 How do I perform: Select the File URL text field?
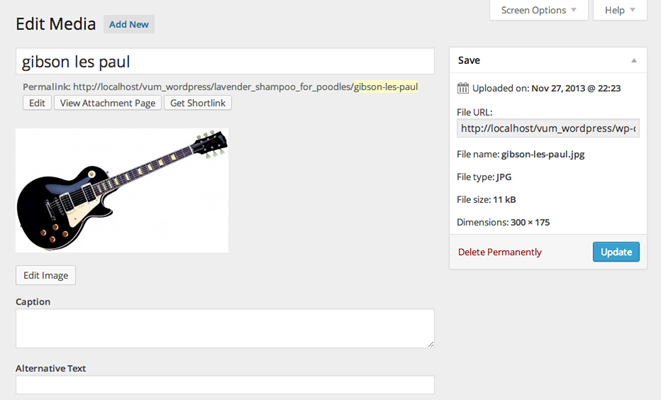[x=548, y=128]
